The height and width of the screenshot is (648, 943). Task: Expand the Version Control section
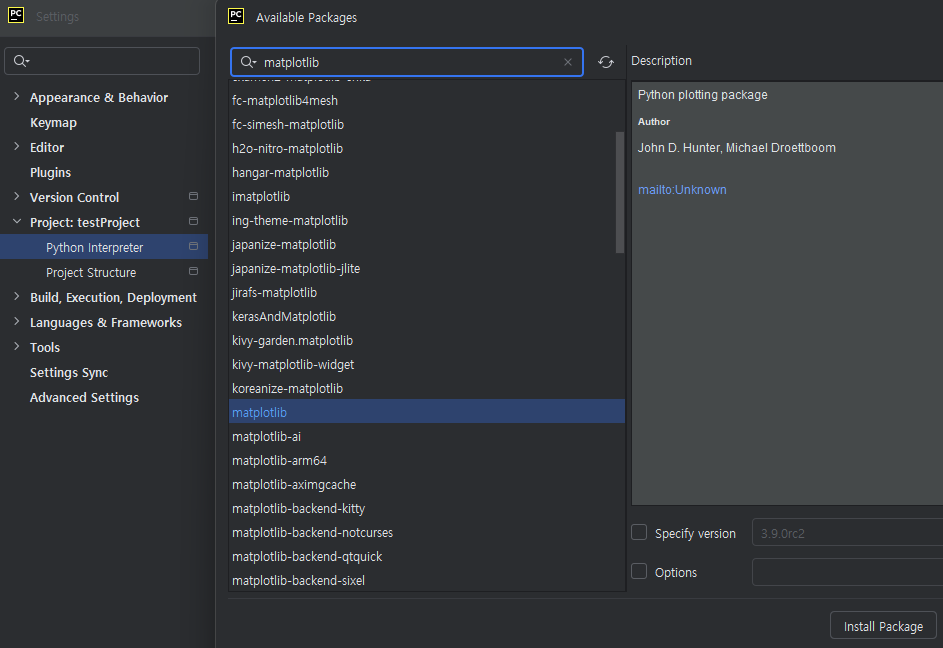click(x=16, y=196)
